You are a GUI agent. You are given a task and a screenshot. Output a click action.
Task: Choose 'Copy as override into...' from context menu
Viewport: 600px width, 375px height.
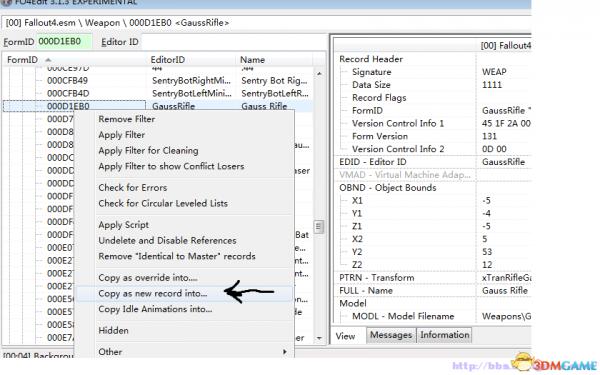pos(148,278)
